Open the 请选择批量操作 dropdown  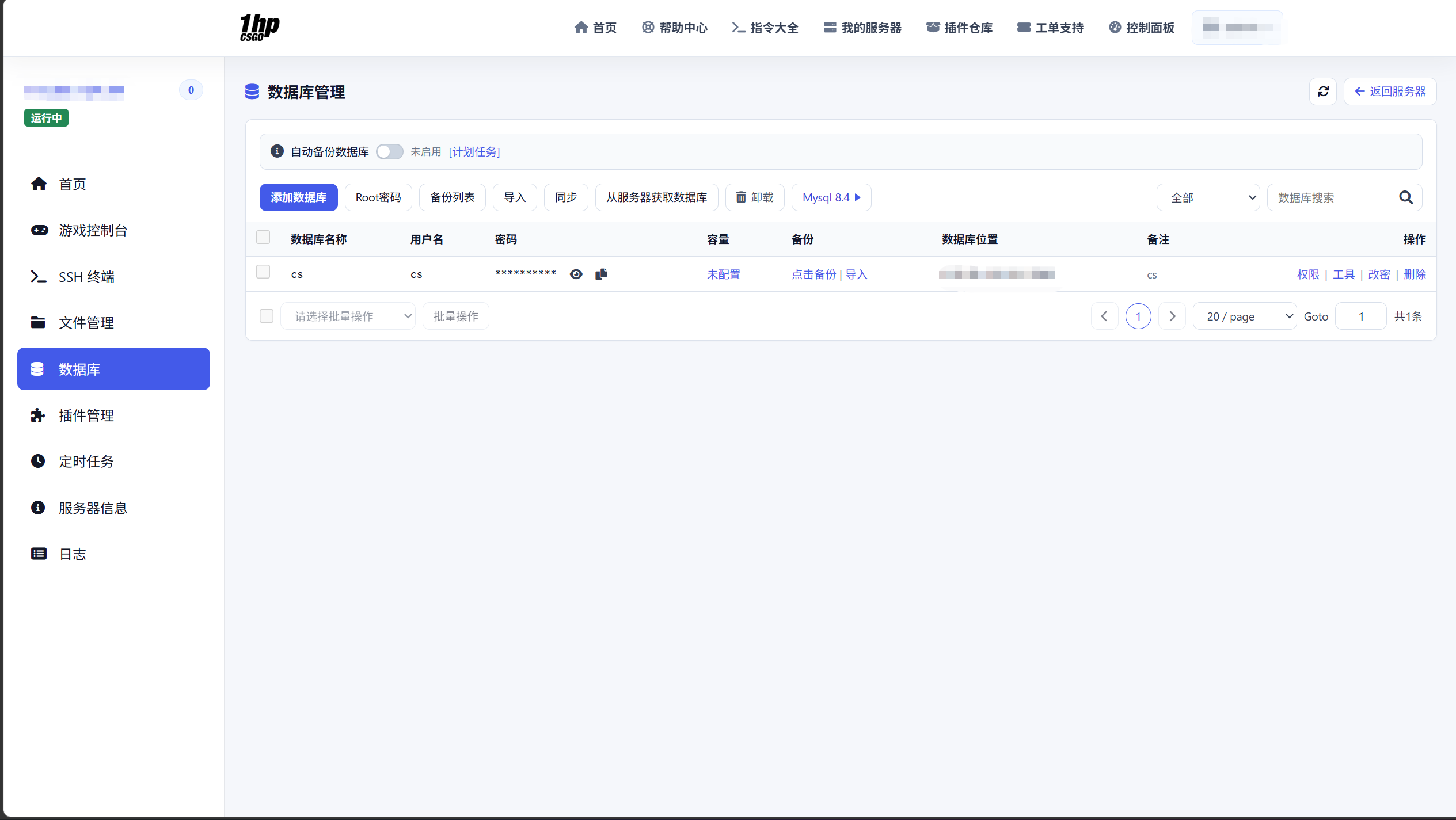(348, 316)
